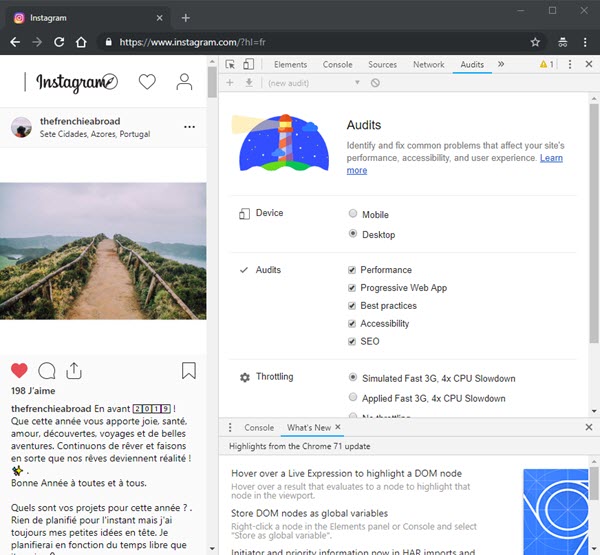Switch to the Network tab
The height and width of the screenshot is (555, 600).
[x=429, y=65]
